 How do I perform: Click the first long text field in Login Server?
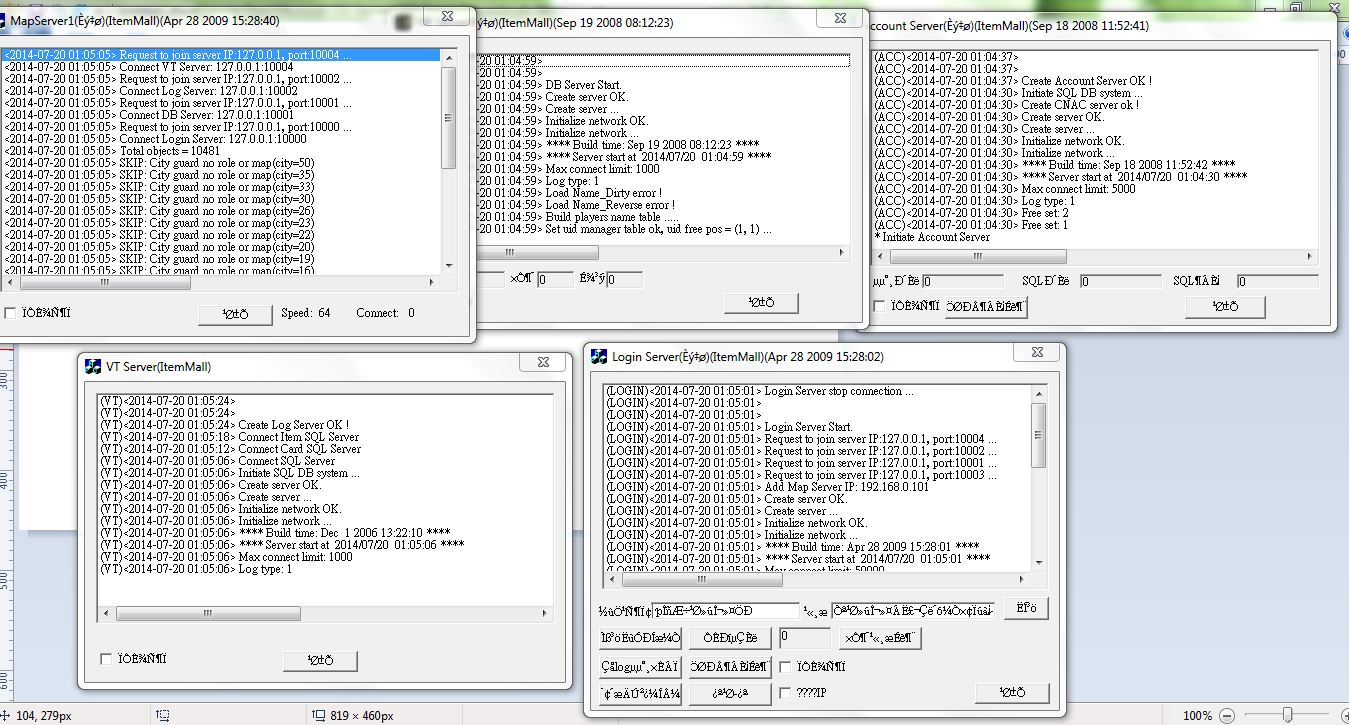point(726,610)
